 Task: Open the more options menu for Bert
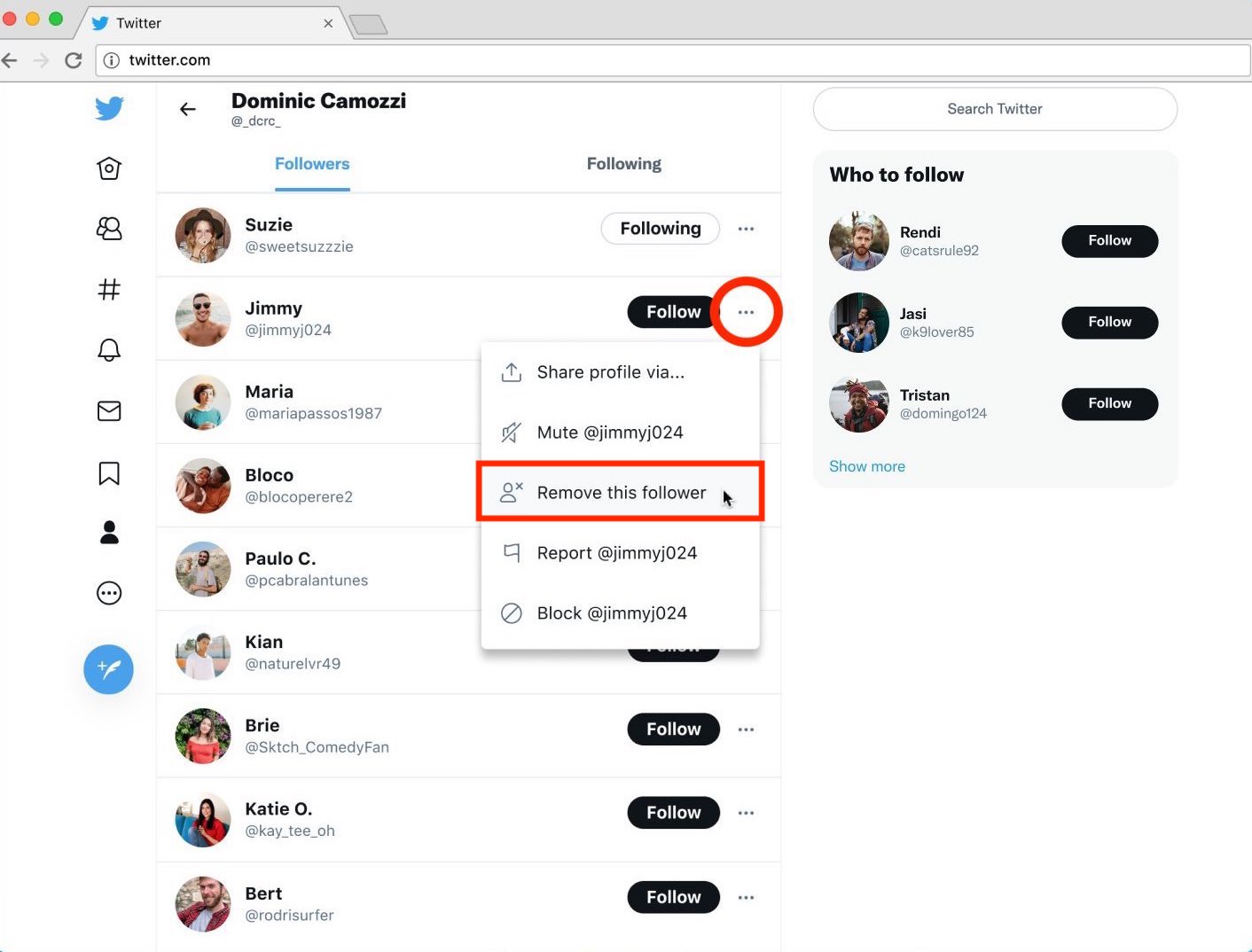click(746, 897)
